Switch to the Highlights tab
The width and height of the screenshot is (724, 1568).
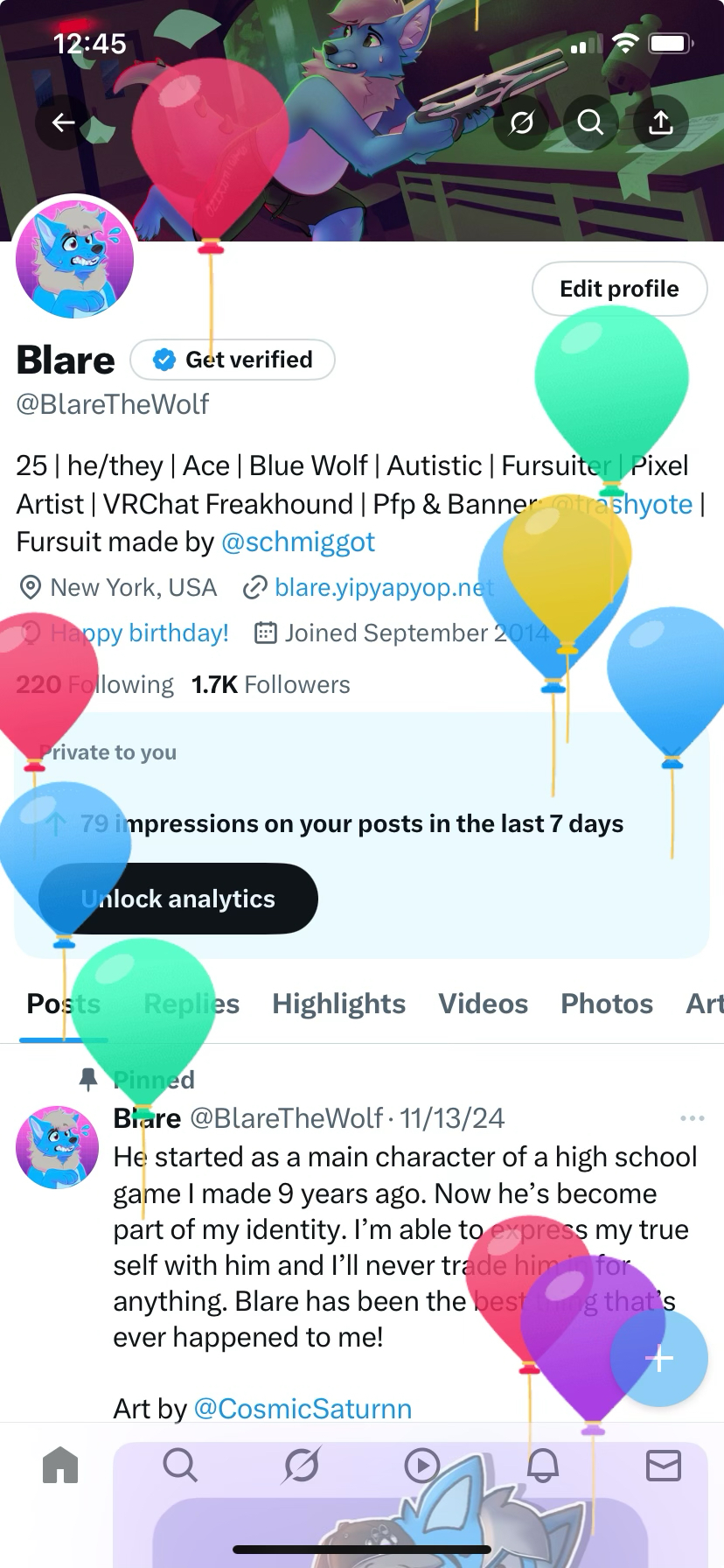pos(338,1004)
